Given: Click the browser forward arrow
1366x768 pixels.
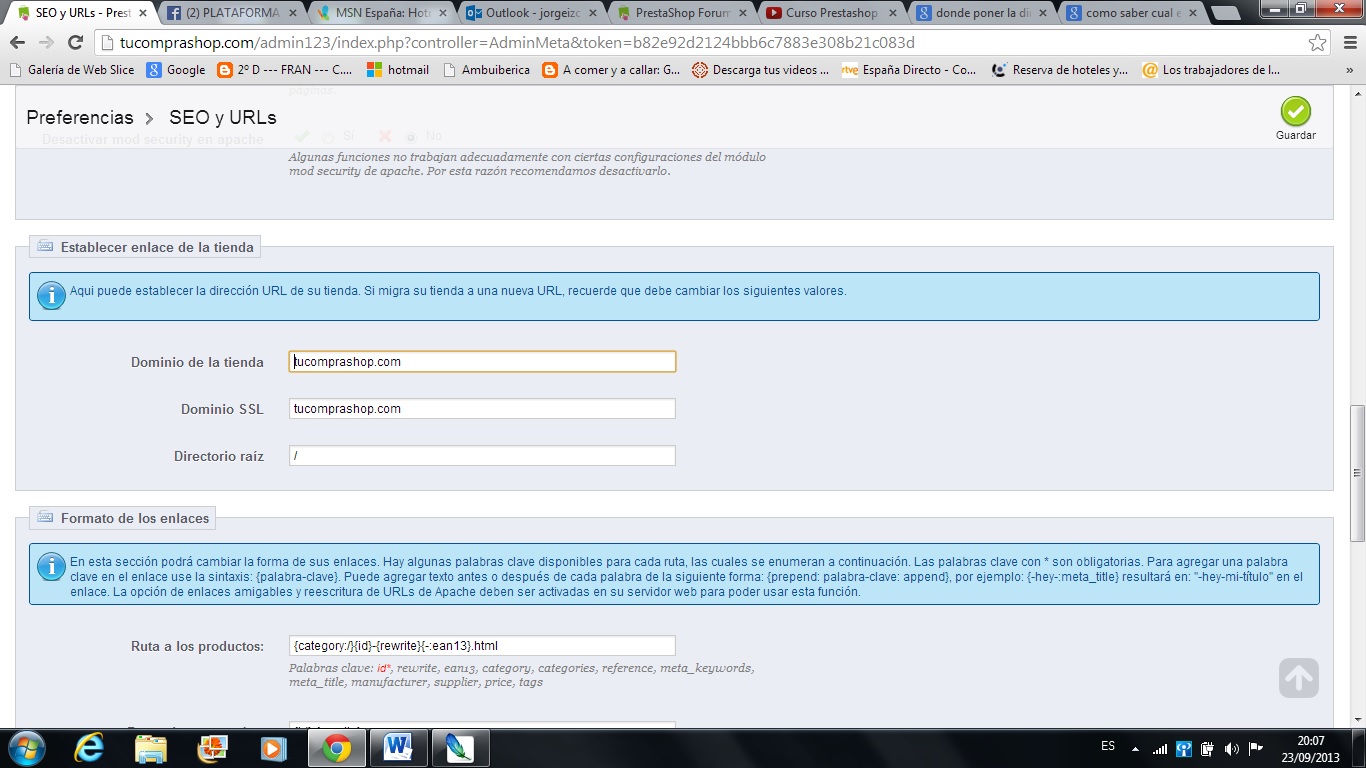Looking at the screenshot, I should 46,43.
